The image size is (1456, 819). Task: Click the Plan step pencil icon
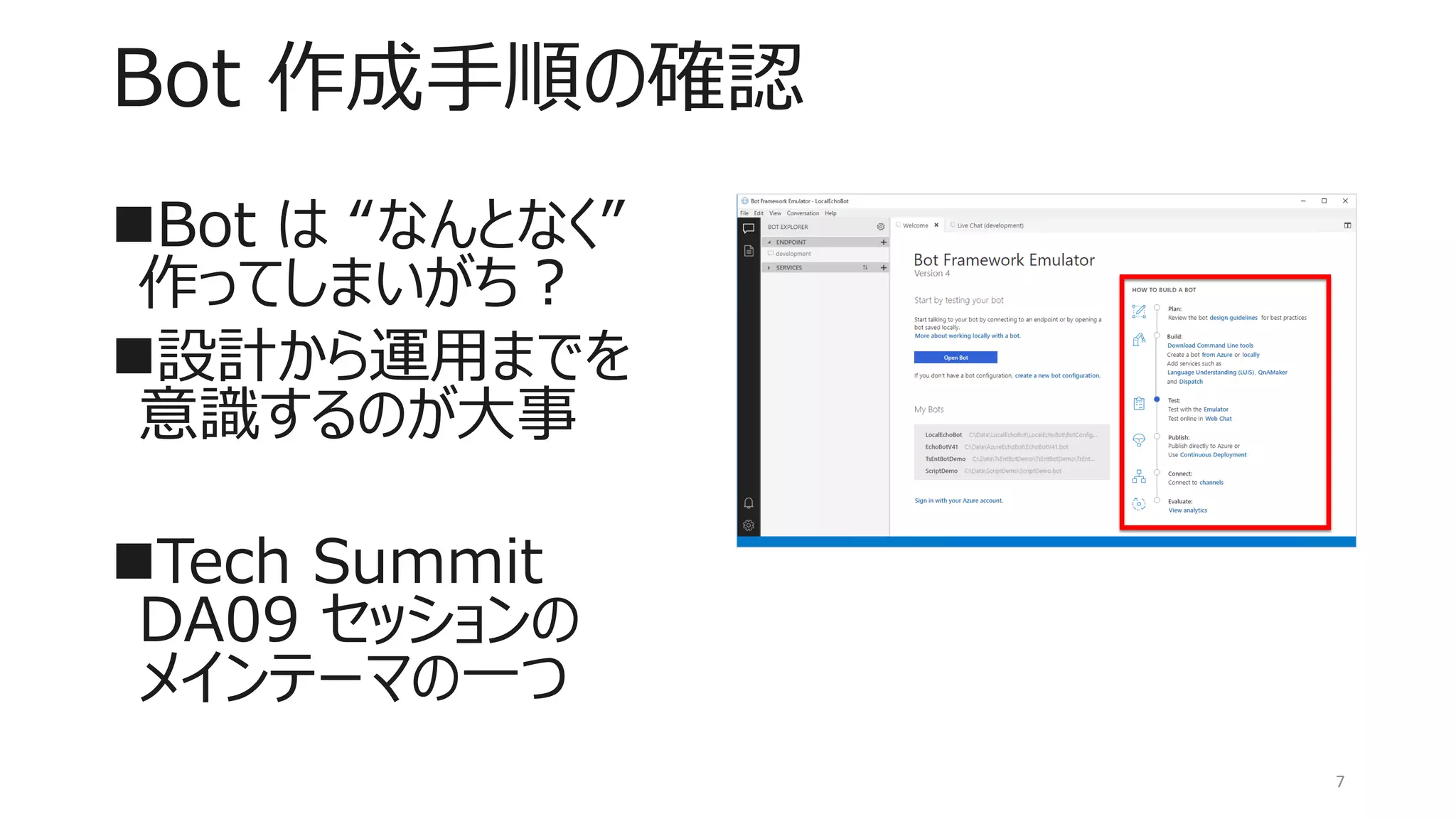pyautogui.click(x=1139, y=311)
